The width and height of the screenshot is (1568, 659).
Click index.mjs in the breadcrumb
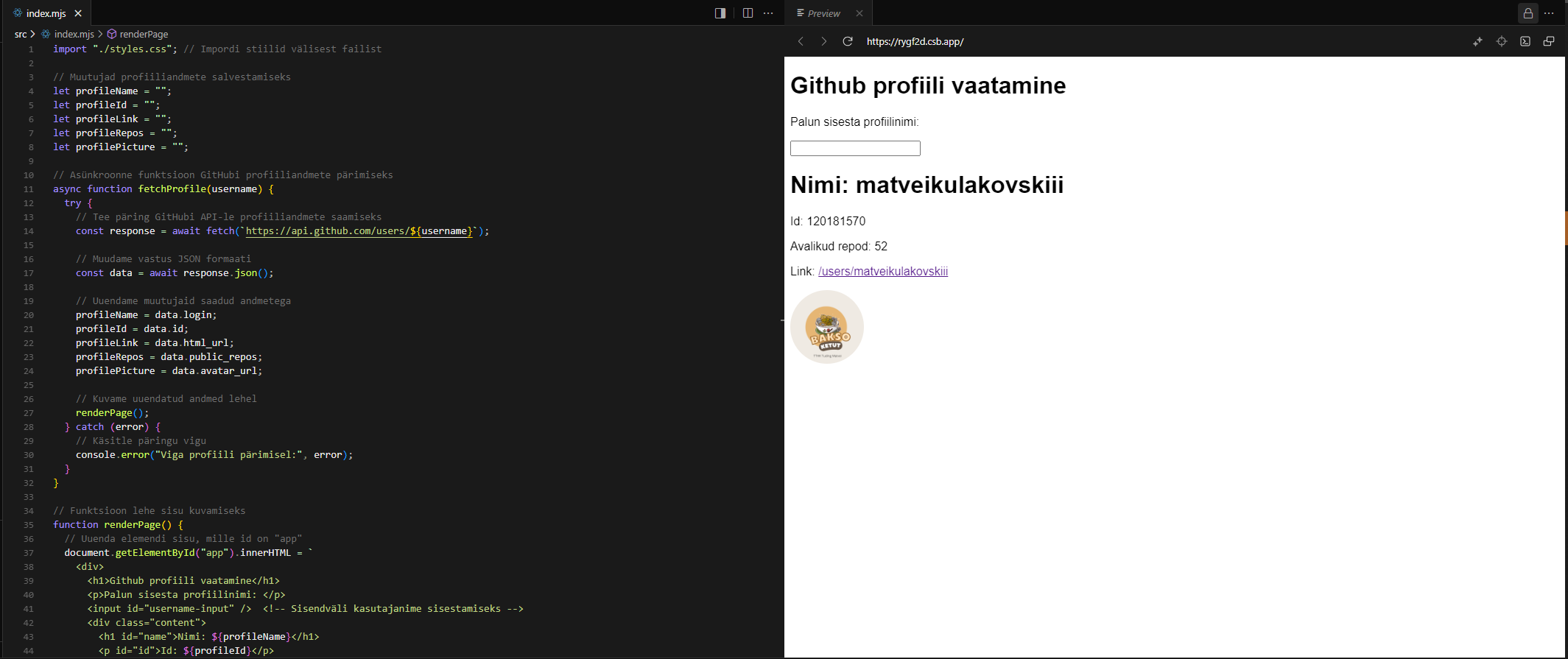74,34
